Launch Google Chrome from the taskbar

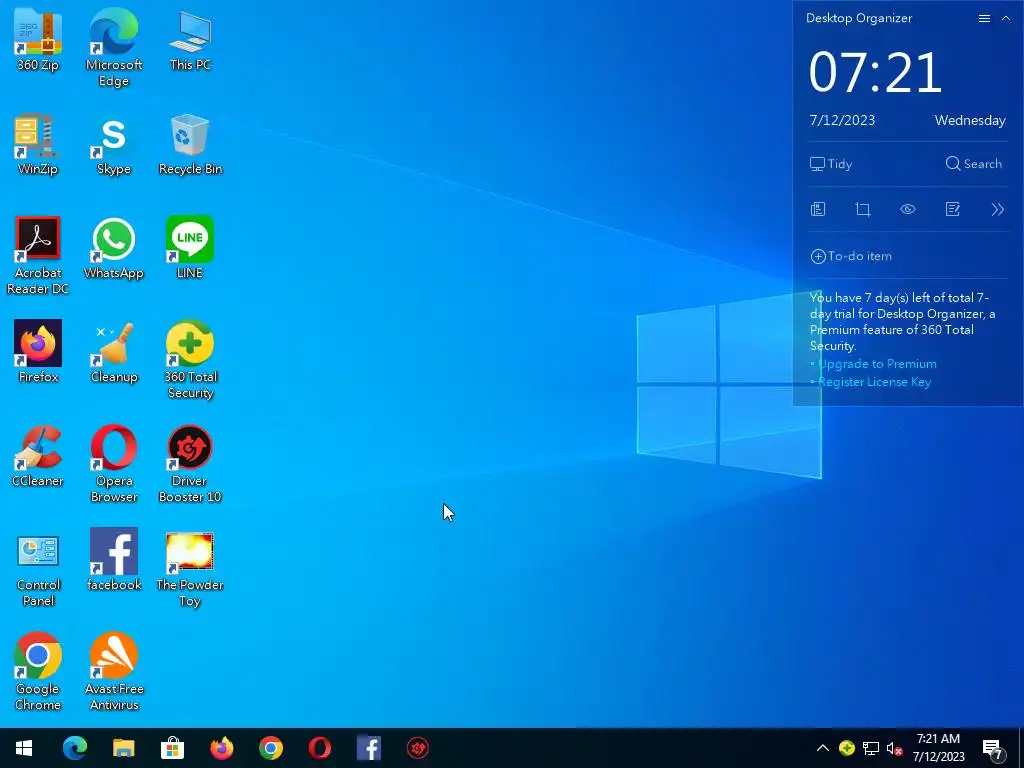click(270, 748)
